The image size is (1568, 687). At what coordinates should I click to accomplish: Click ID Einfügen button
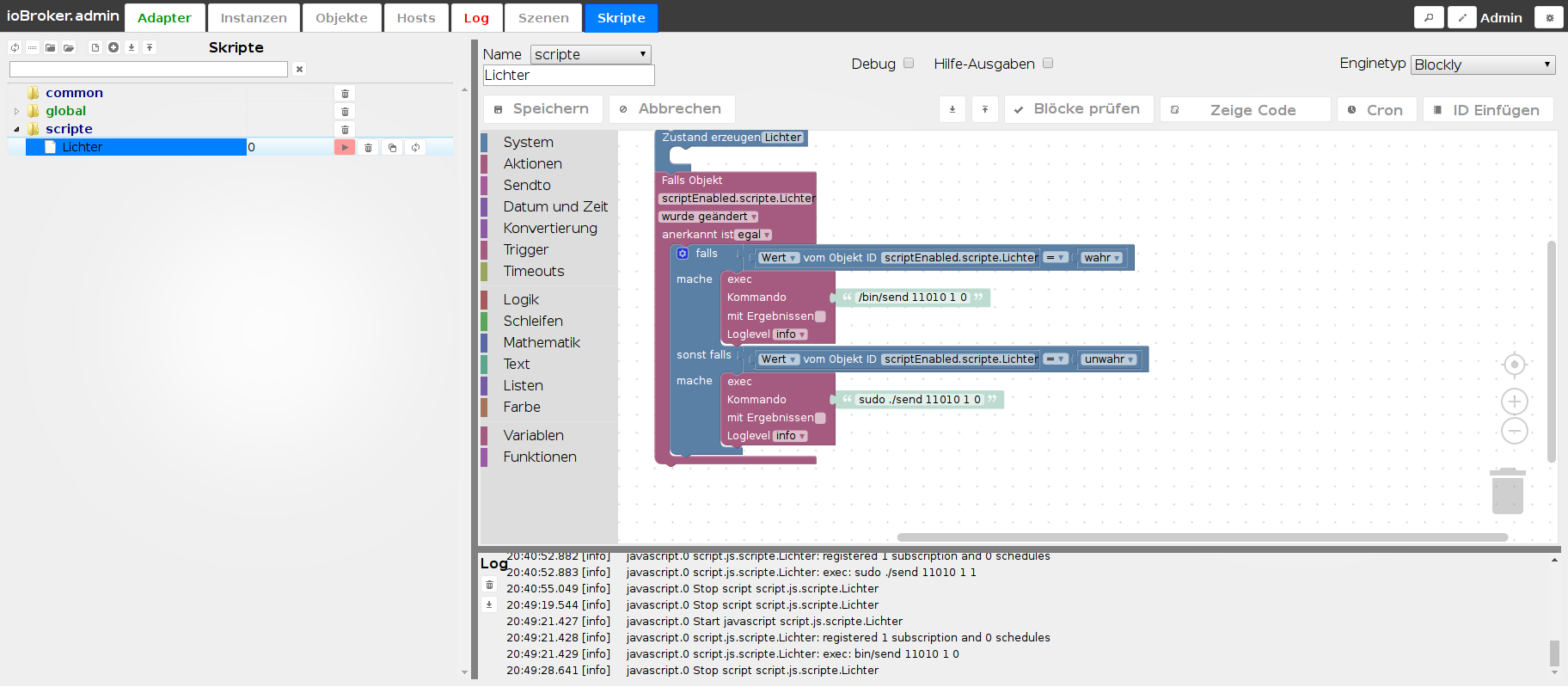tap(1488, 109)
